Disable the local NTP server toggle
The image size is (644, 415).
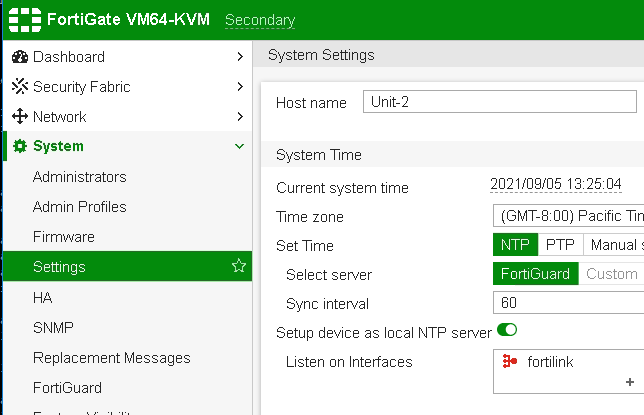point(507,330)
